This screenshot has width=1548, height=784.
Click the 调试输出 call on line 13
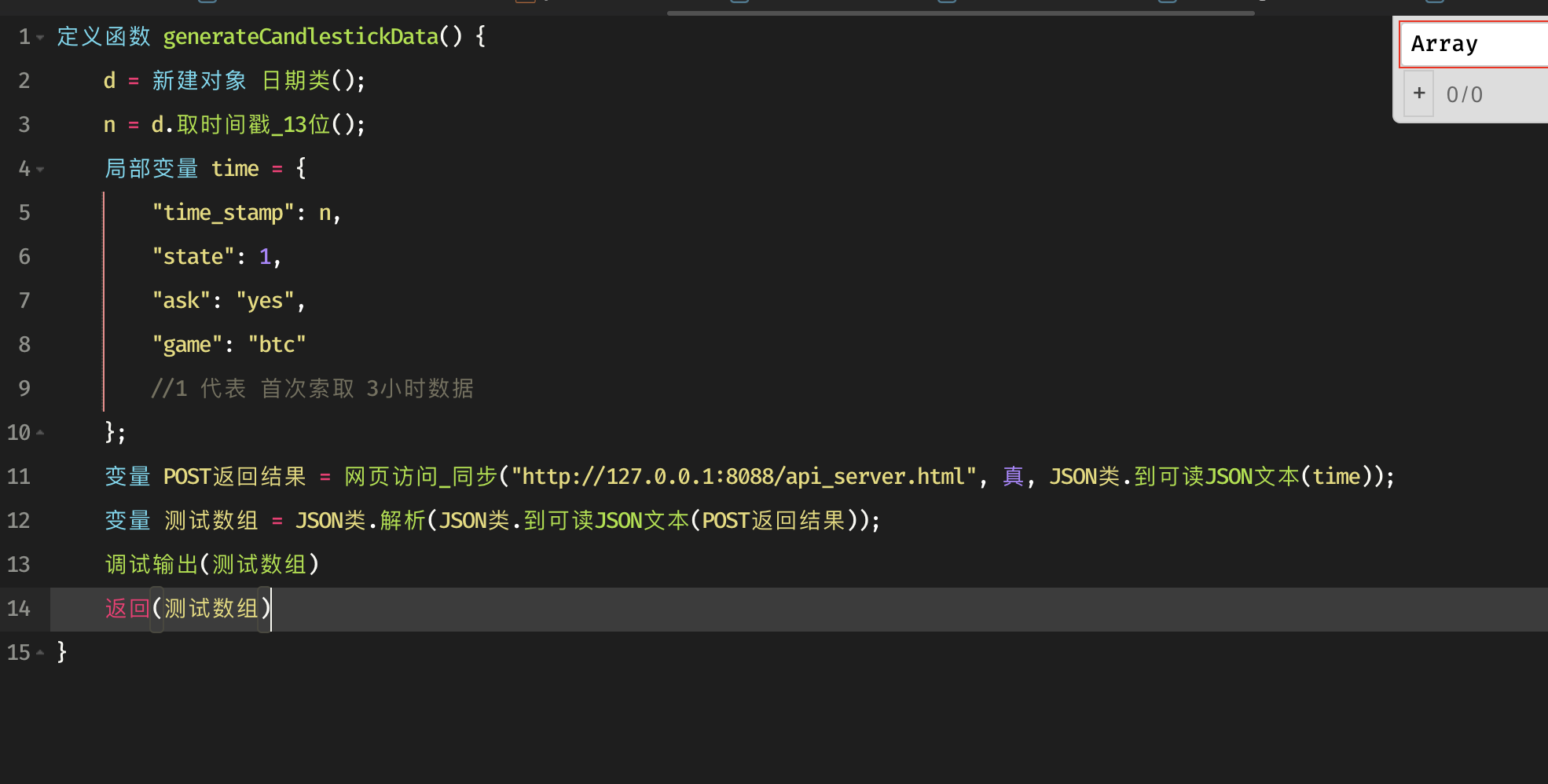[152, 565]
